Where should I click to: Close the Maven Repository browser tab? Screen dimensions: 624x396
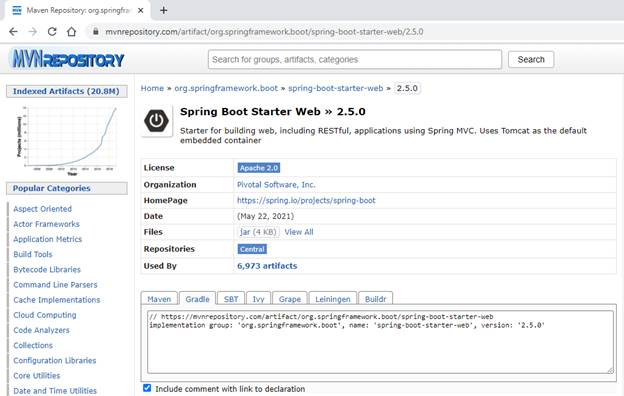tap(140, 11)
